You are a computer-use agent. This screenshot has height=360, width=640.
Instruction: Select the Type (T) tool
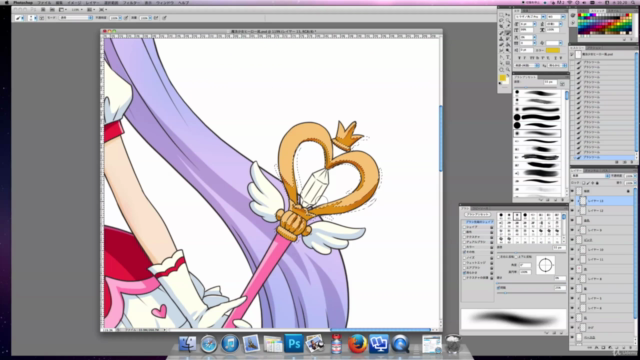pos(508,57)
